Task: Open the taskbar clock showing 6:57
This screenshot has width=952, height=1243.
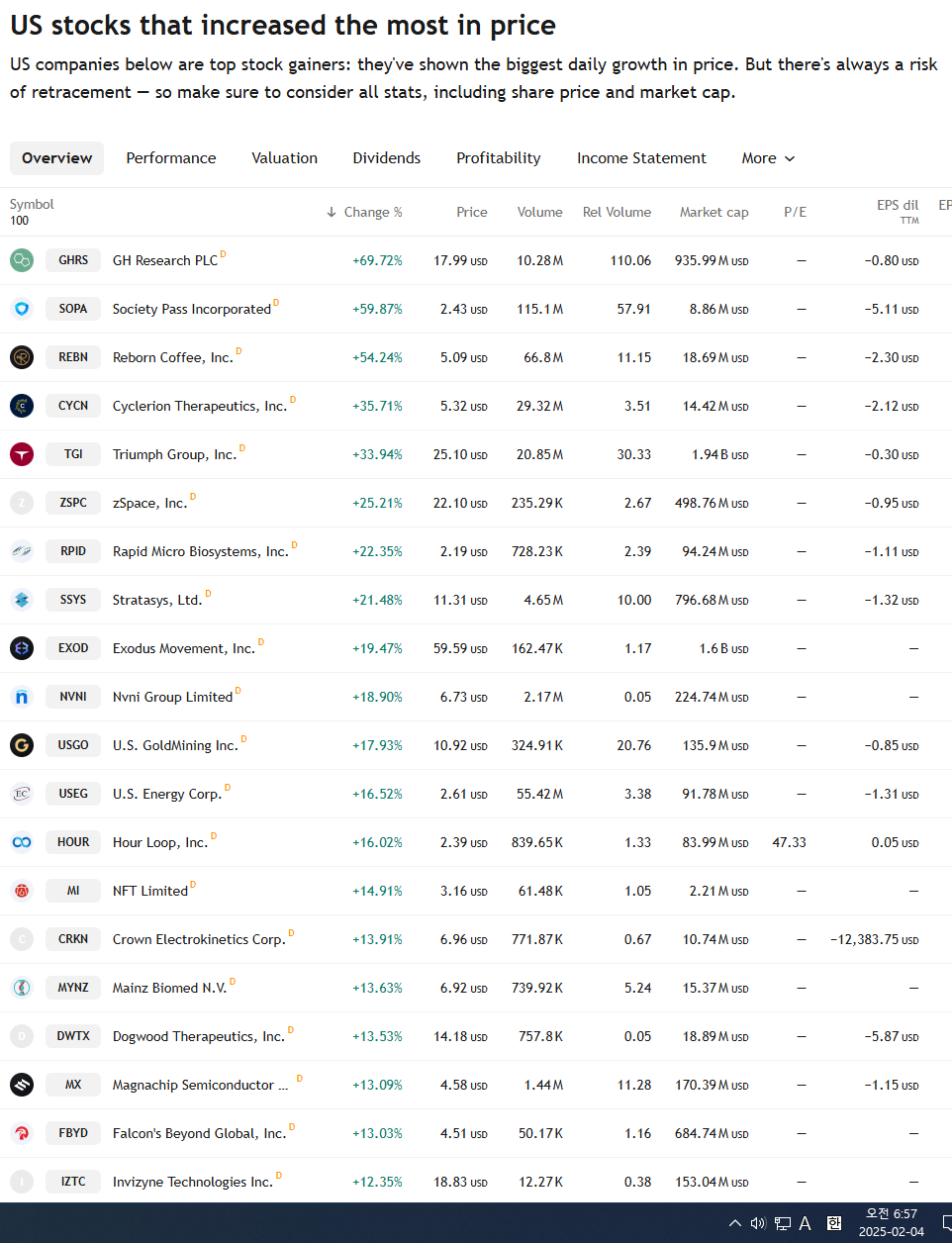Action: (x=892, y=1222)
